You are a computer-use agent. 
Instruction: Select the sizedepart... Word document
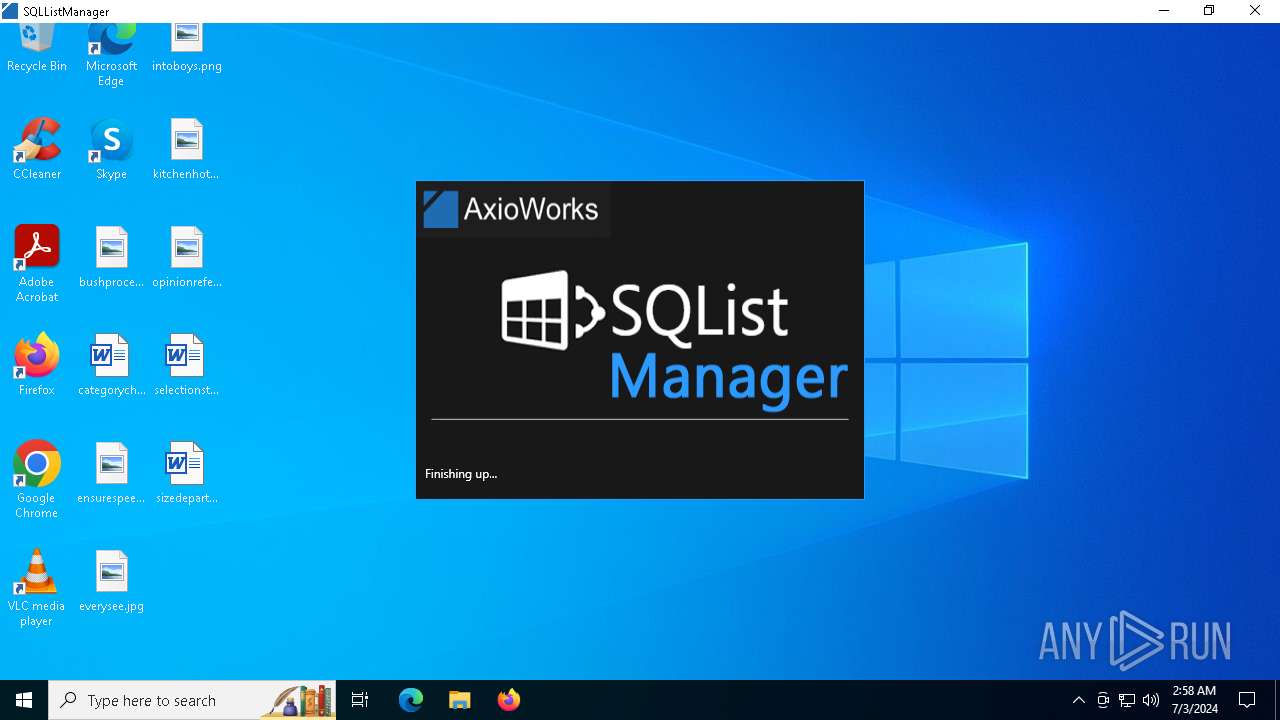pyautogui.click(x=186, y=473)
